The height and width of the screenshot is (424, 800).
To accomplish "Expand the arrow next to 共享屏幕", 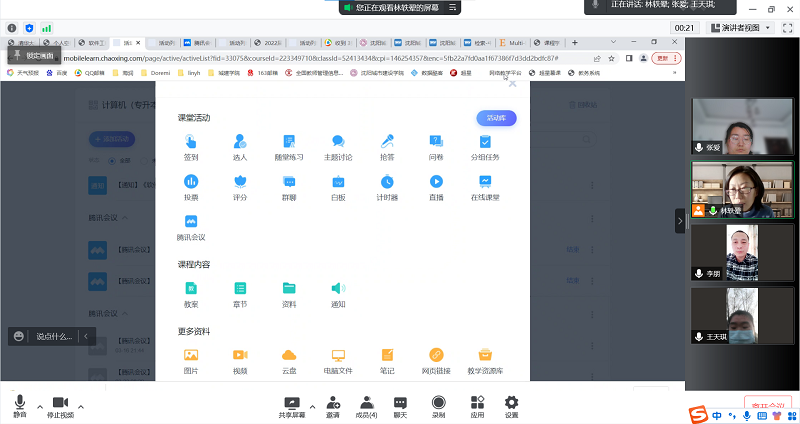I will pos(313,407).
